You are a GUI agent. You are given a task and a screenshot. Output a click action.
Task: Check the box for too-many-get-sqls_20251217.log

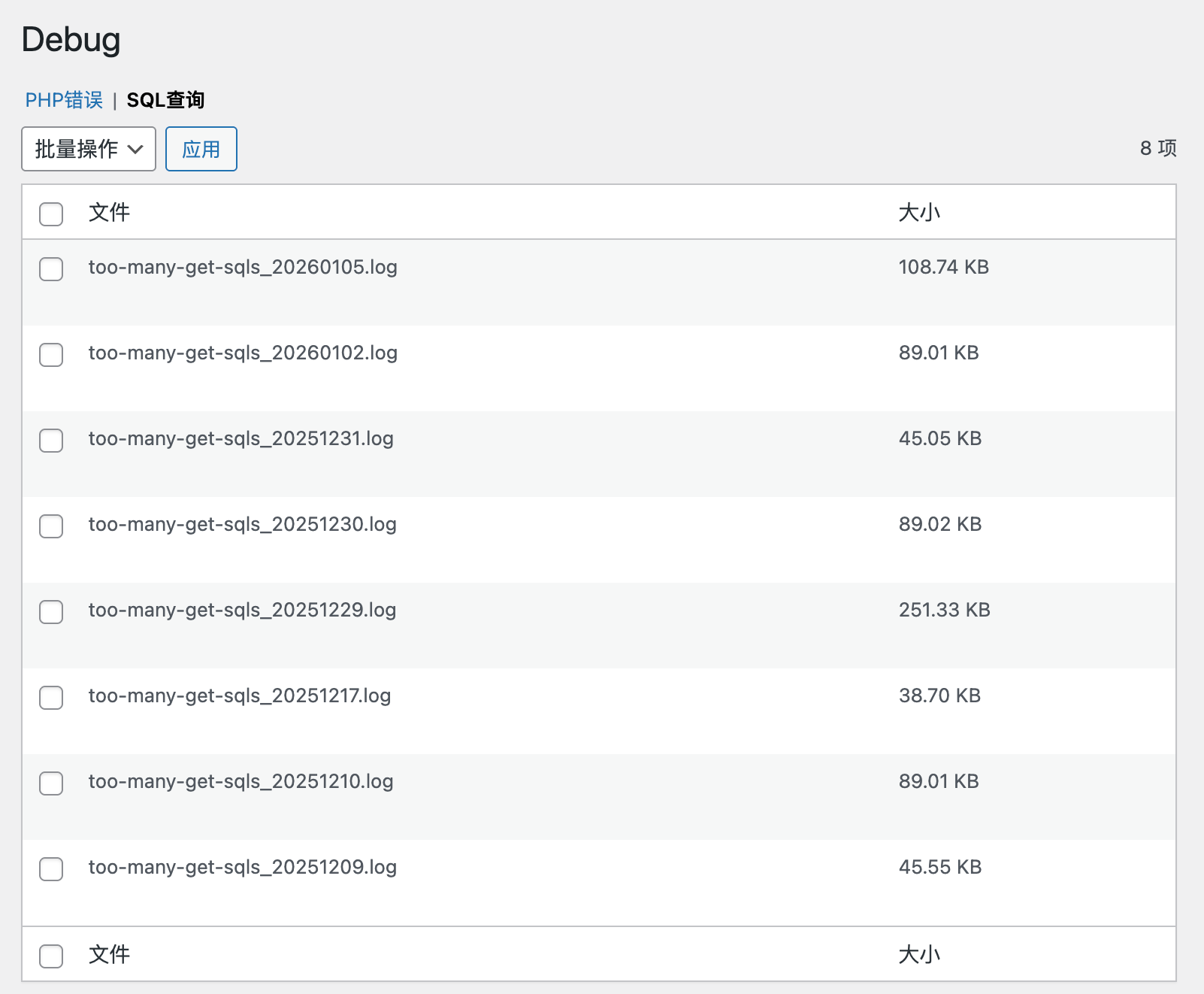(x=51, y=698)
